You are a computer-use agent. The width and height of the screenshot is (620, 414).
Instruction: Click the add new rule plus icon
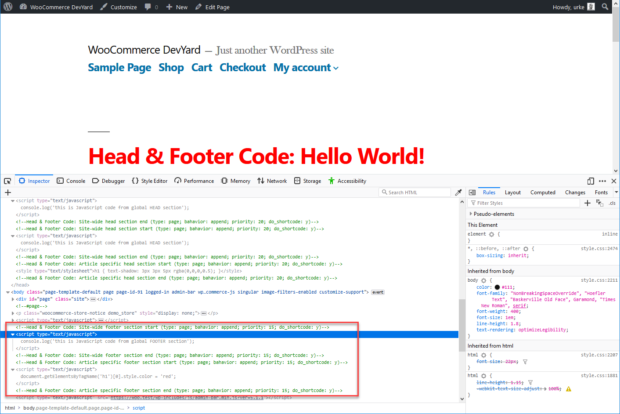[588, 203]
